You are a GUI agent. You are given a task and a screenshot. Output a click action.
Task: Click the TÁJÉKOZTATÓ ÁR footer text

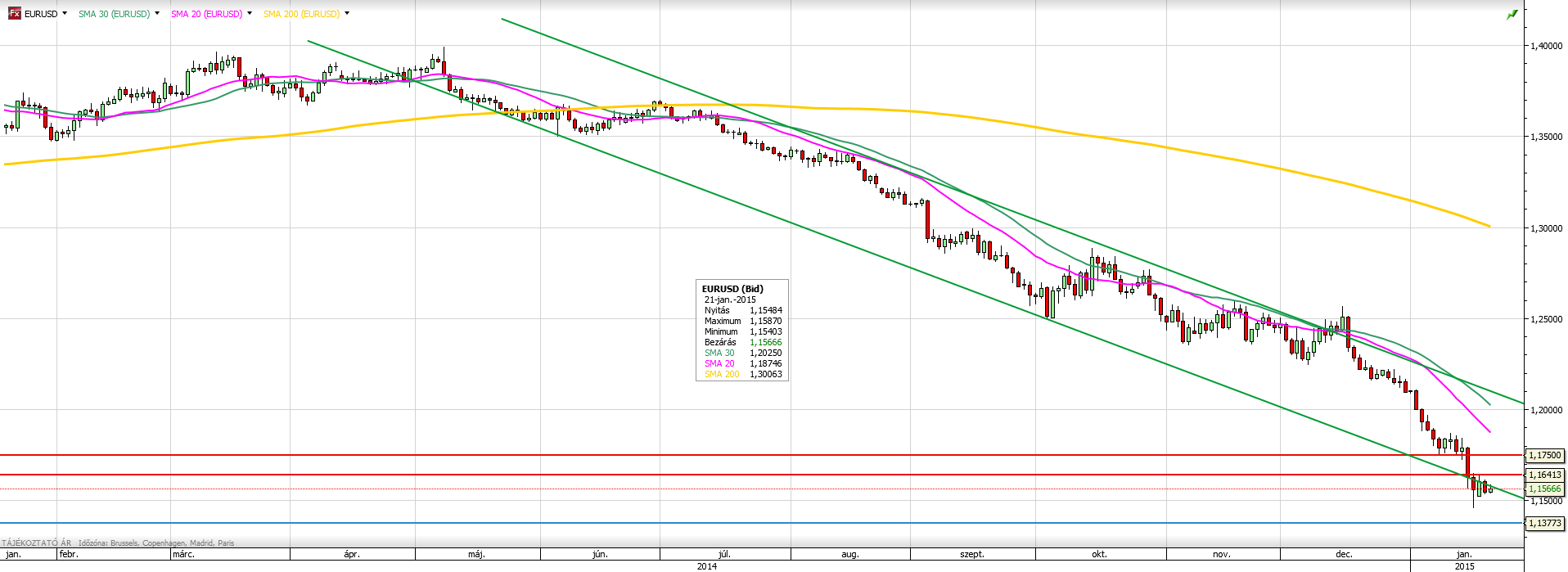tap(37, 543)
